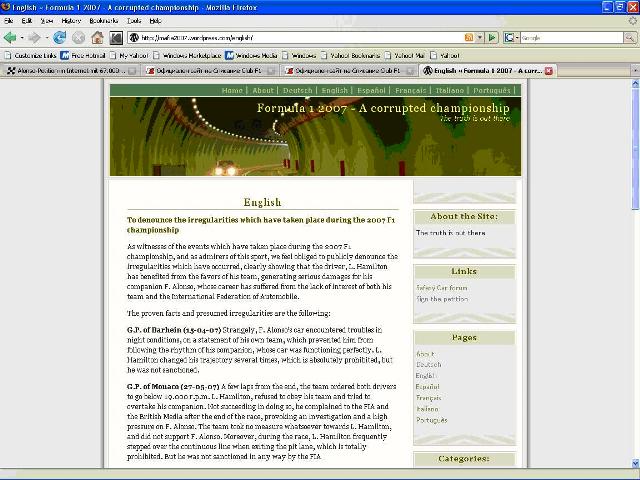The image size is (640, 480).
Task: Open the Yahoo! Bookmarks bookmark
Action: (350, 56)
